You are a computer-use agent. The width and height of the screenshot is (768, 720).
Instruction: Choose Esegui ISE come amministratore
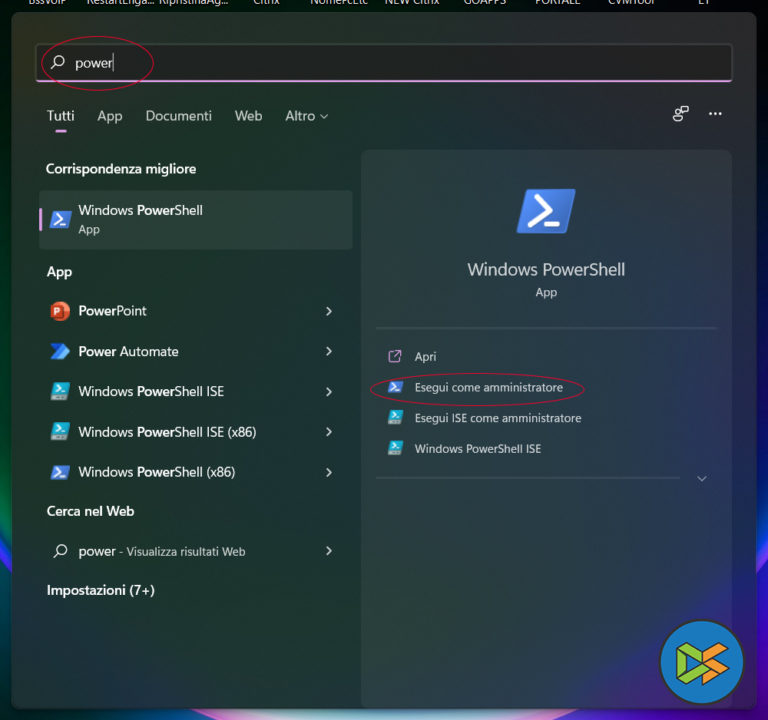click(497, 418)
